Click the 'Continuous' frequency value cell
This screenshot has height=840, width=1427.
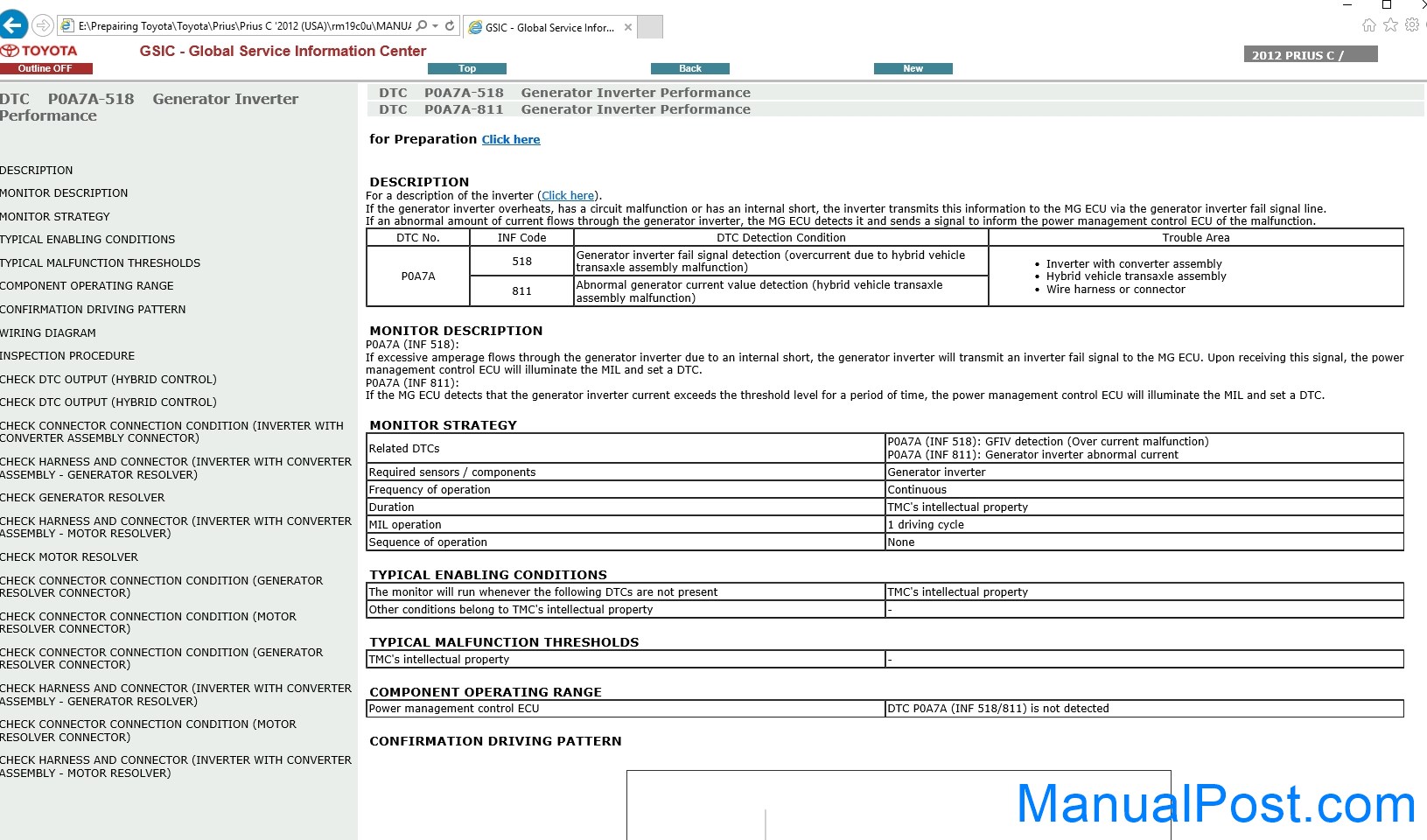pos(1144,490)
